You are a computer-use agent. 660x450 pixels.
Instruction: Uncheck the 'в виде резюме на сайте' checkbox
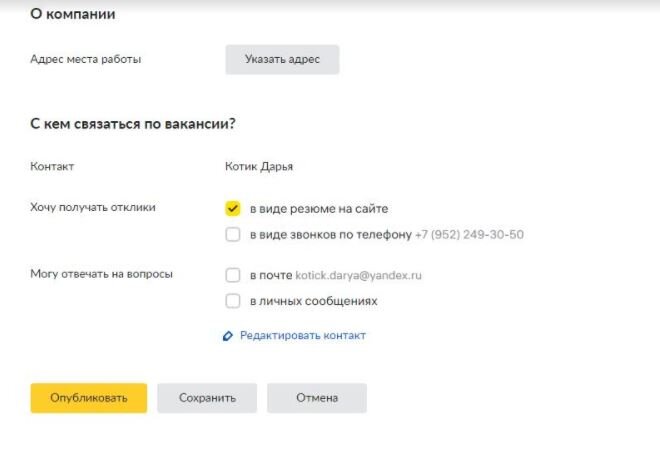click(233, 208)
